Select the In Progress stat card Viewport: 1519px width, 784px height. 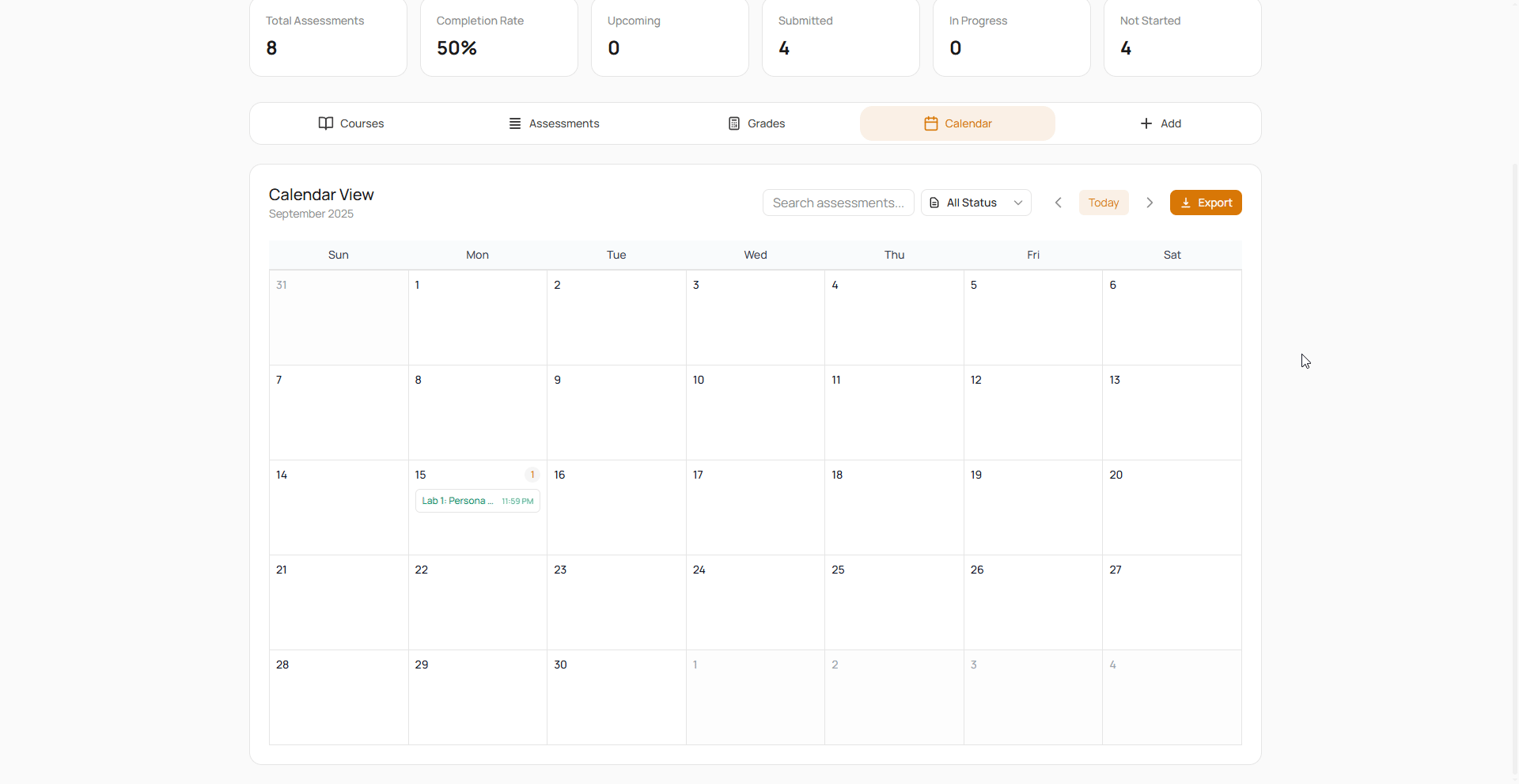(x=1012, y=37)
